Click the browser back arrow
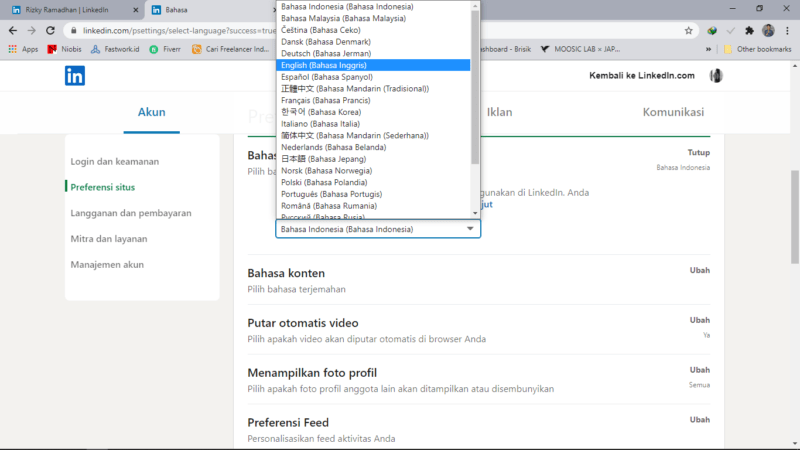The width and height of the screenshot is (800, 450). 13,31
